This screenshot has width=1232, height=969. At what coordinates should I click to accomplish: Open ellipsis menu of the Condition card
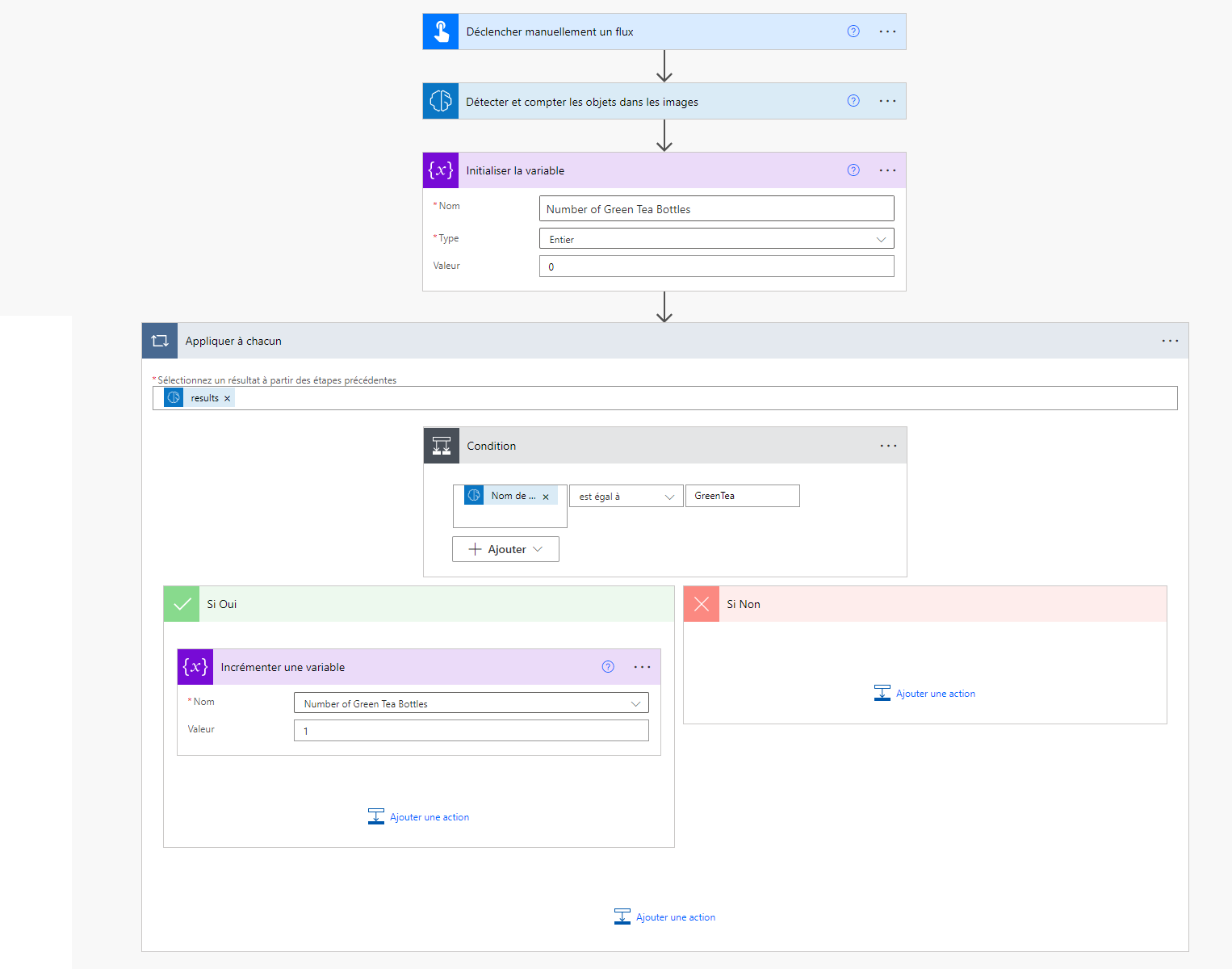[888, 446]
